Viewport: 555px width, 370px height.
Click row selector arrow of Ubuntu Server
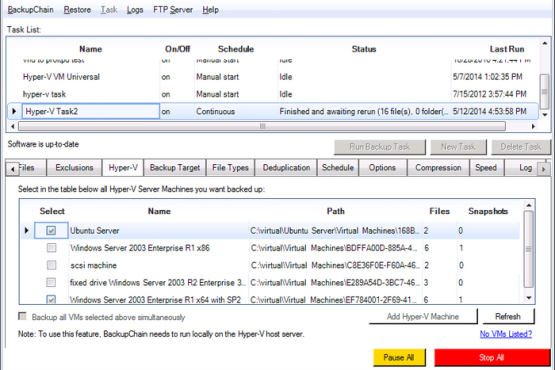coord(27,230)
